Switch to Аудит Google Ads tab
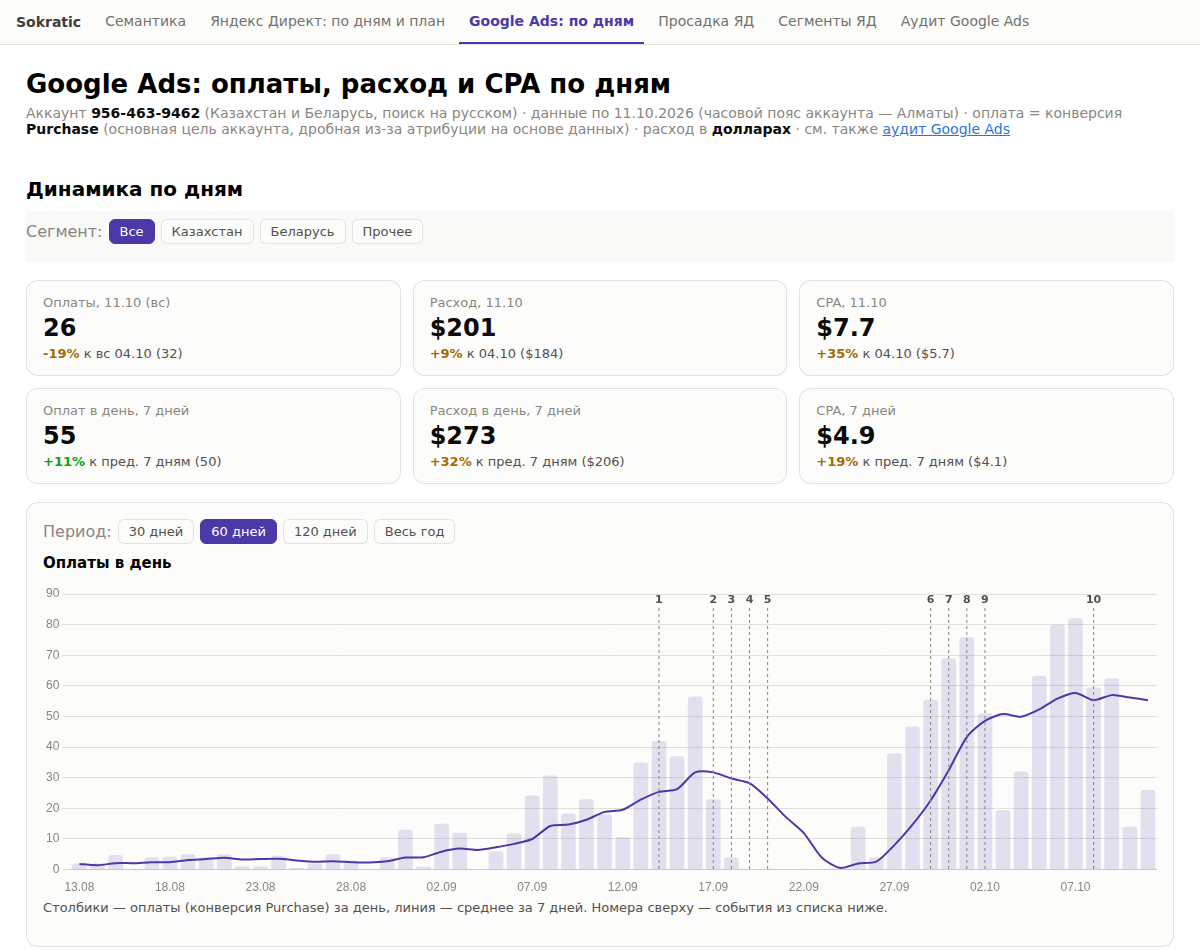Viewport: 1200px width, 950px height. click(965, 21)
